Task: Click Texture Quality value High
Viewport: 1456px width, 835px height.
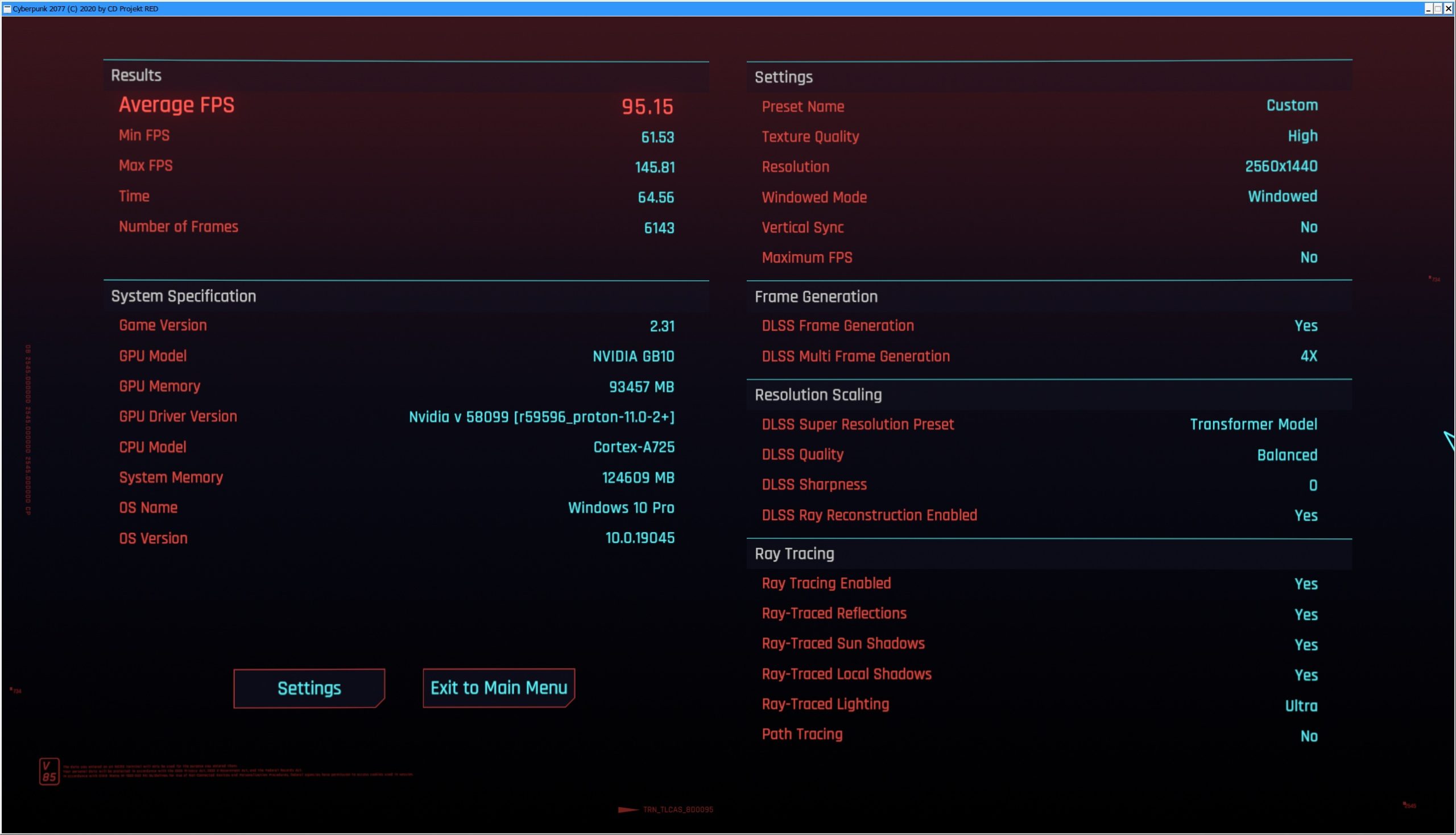Action: pos(1303,136)
